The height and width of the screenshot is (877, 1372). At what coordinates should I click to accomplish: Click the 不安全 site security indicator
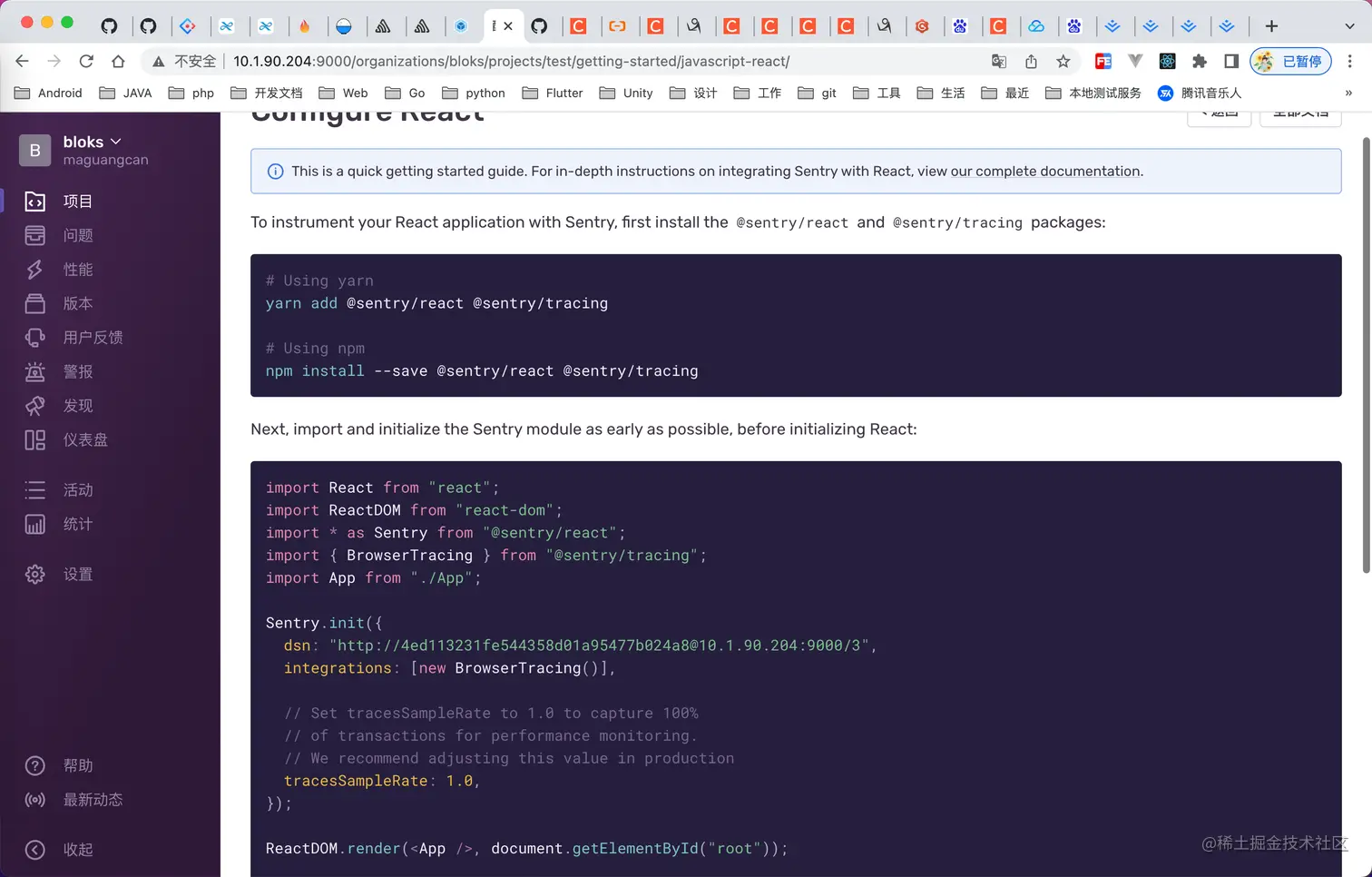click(184, 61)
